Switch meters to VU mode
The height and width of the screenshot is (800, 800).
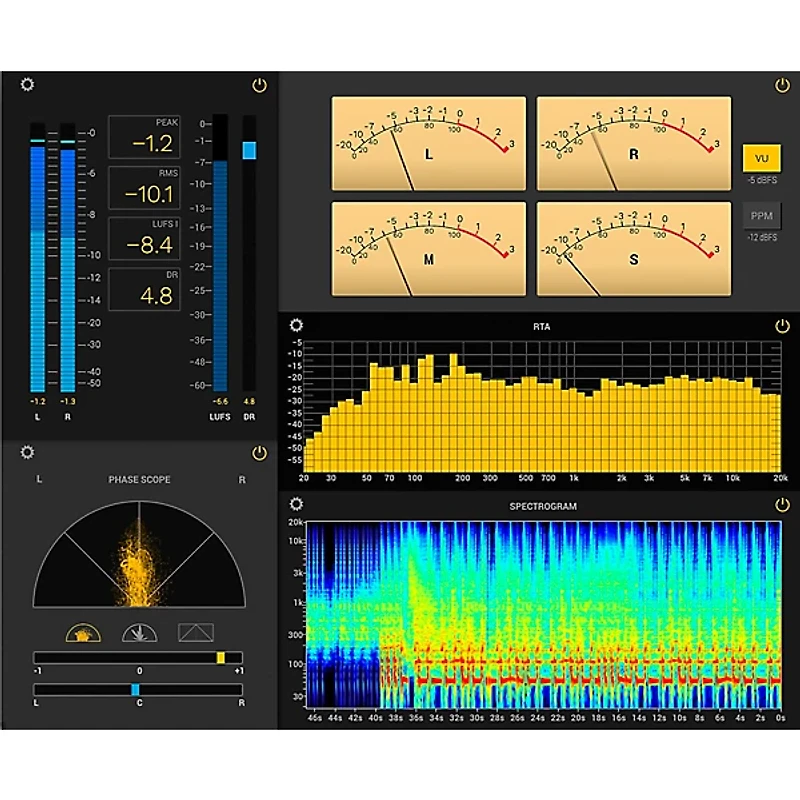pyautogui.click(x=761, y=158)
